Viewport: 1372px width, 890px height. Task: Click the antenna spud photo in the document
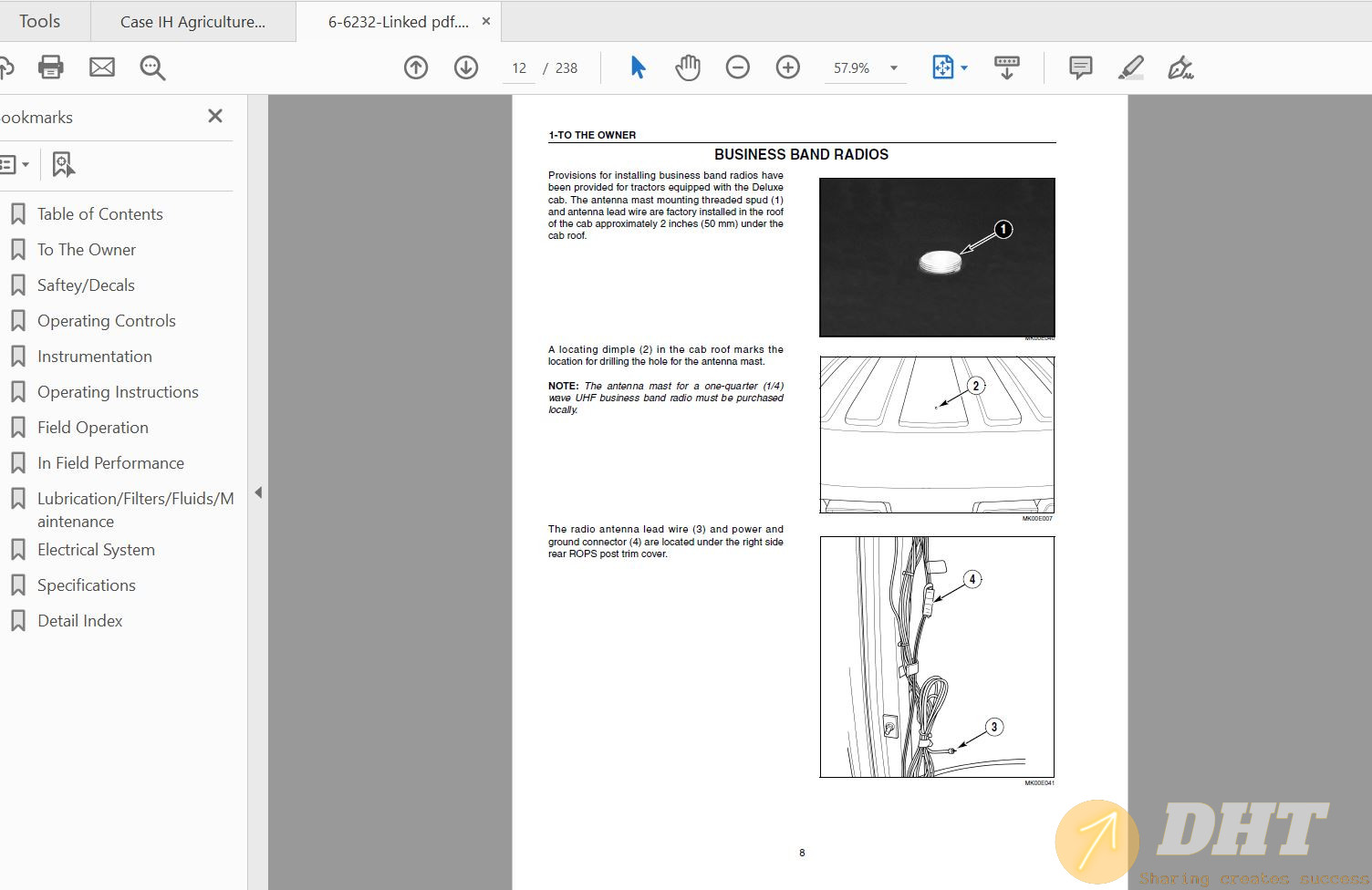click(x=937, y=257)
